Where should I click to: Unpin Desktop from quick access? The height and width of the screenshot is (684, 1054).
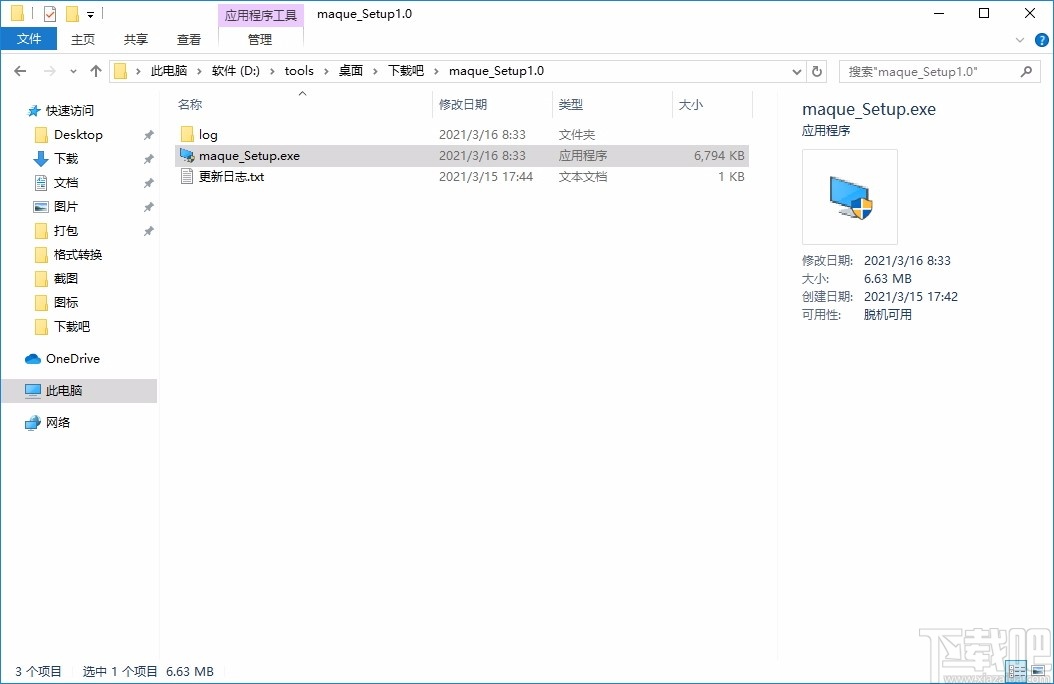click(x=147, y=134)
